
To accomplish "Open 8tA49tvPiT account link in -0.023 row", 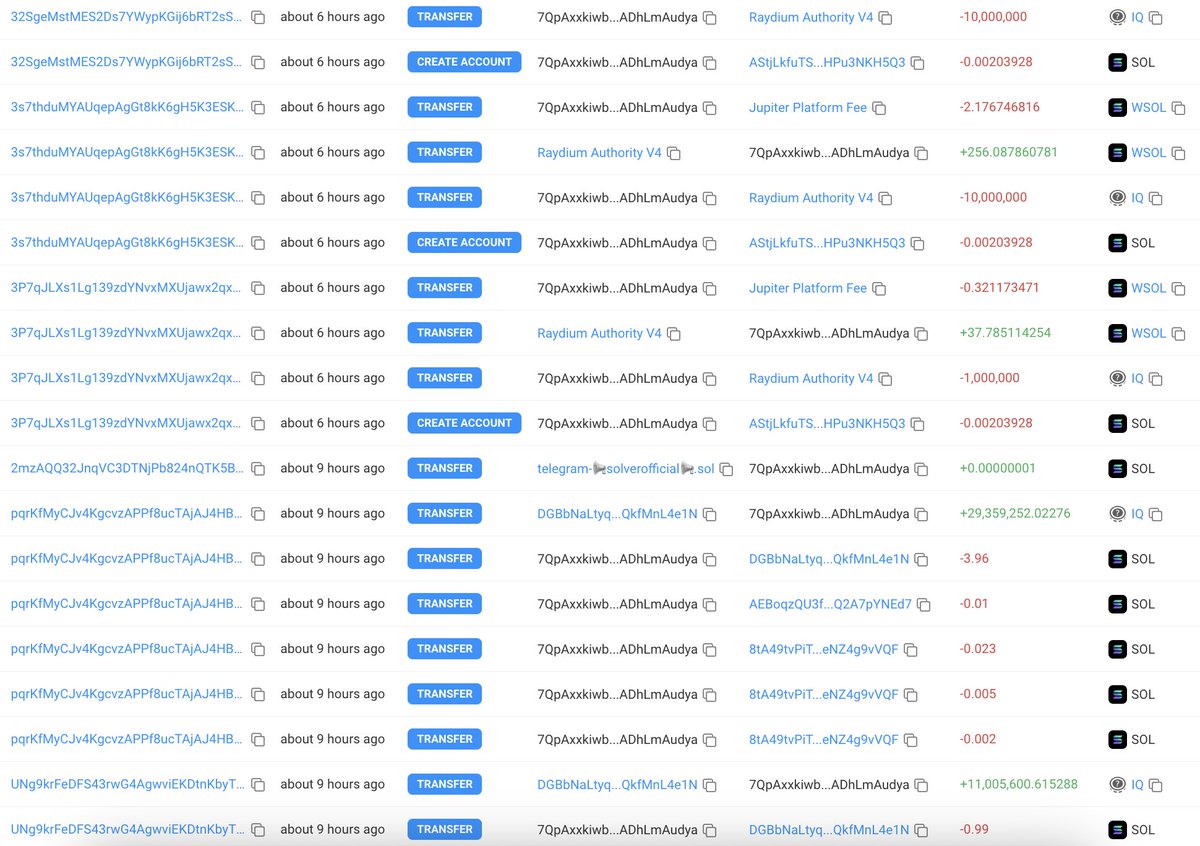I will point(824,649).
